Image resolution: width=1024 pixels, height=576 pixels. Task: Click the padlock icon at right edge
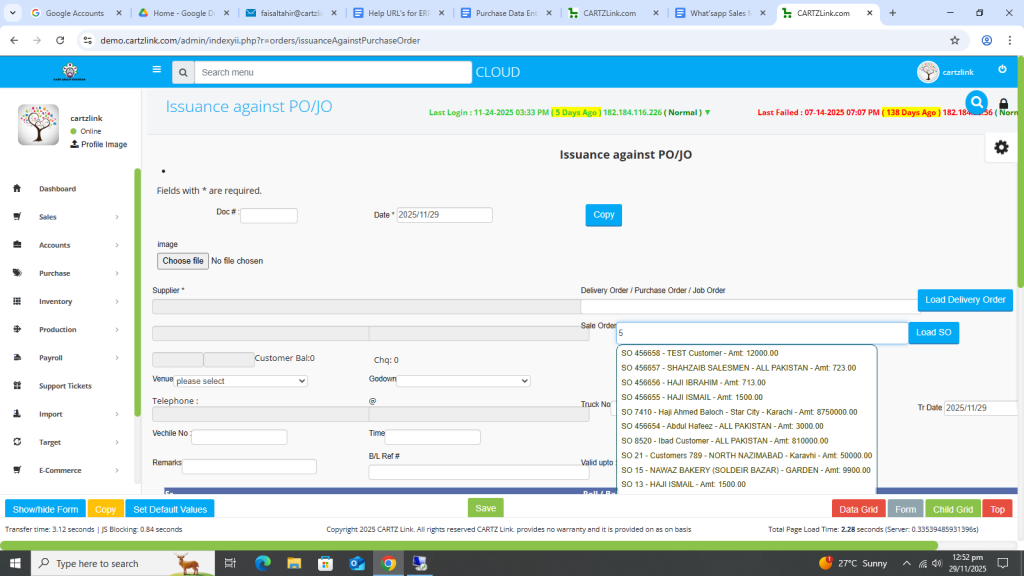tap(1003, 104)
